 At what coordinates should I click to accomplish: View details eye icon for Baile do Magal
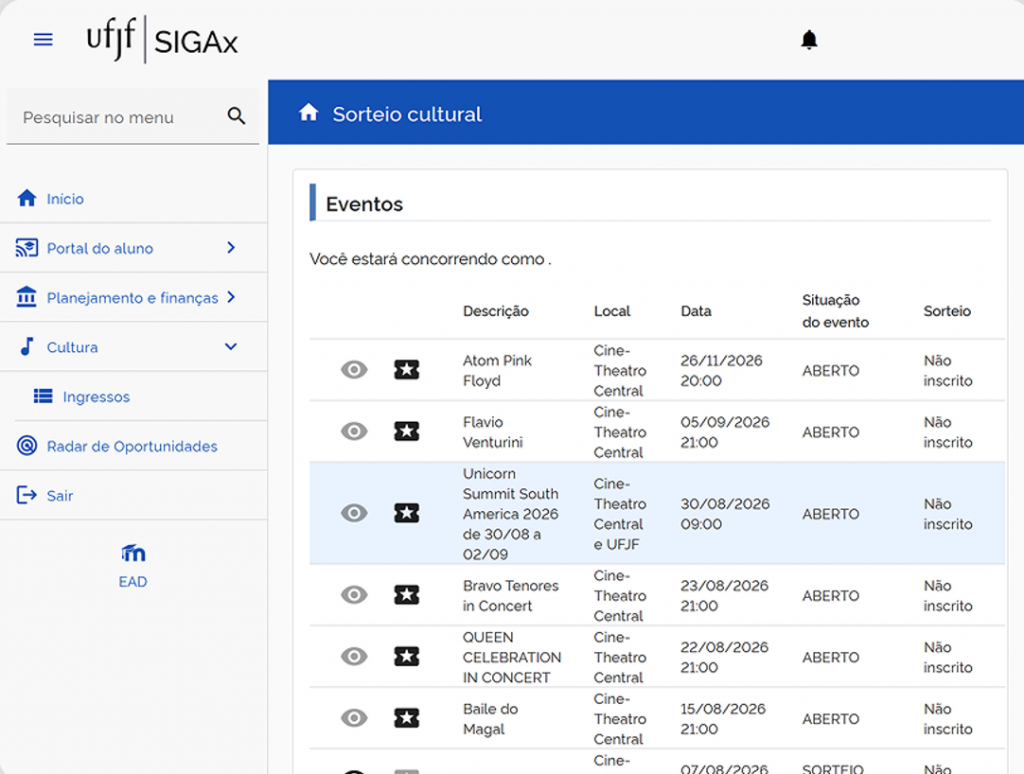354,718
